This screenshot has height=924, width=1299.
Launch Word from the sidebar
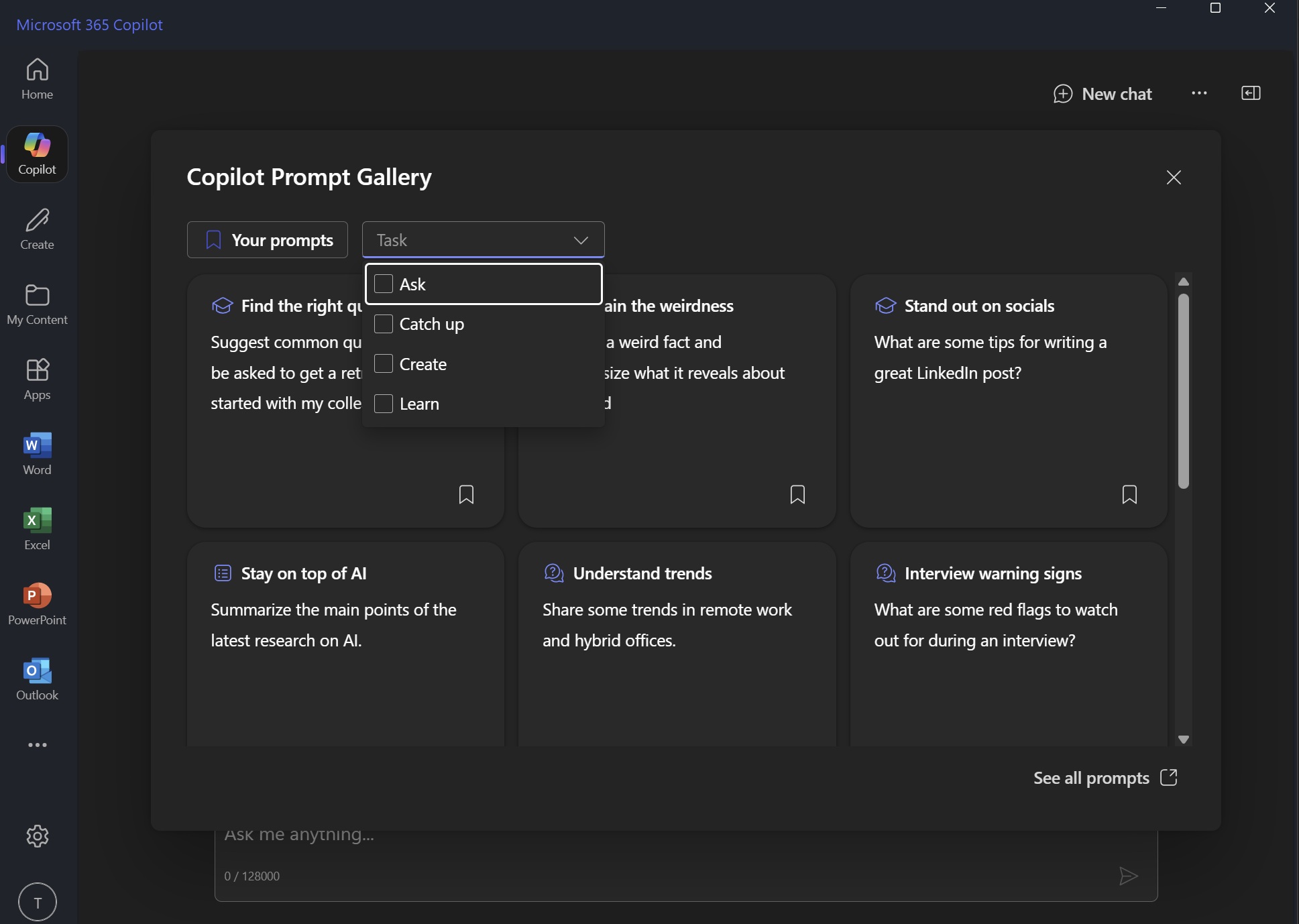tap(36, 453)
